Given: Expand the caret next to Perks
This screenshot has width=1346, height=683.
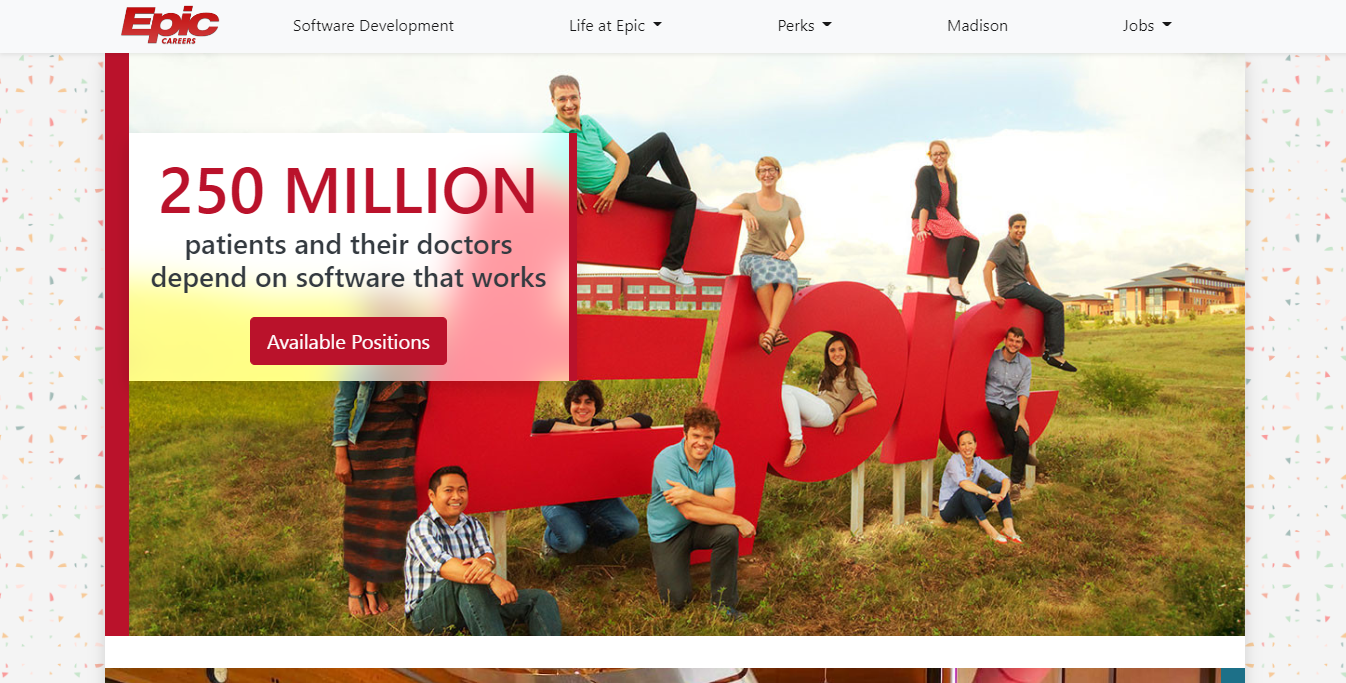Looking at the screenshot, I should click(x=827, y=26).
